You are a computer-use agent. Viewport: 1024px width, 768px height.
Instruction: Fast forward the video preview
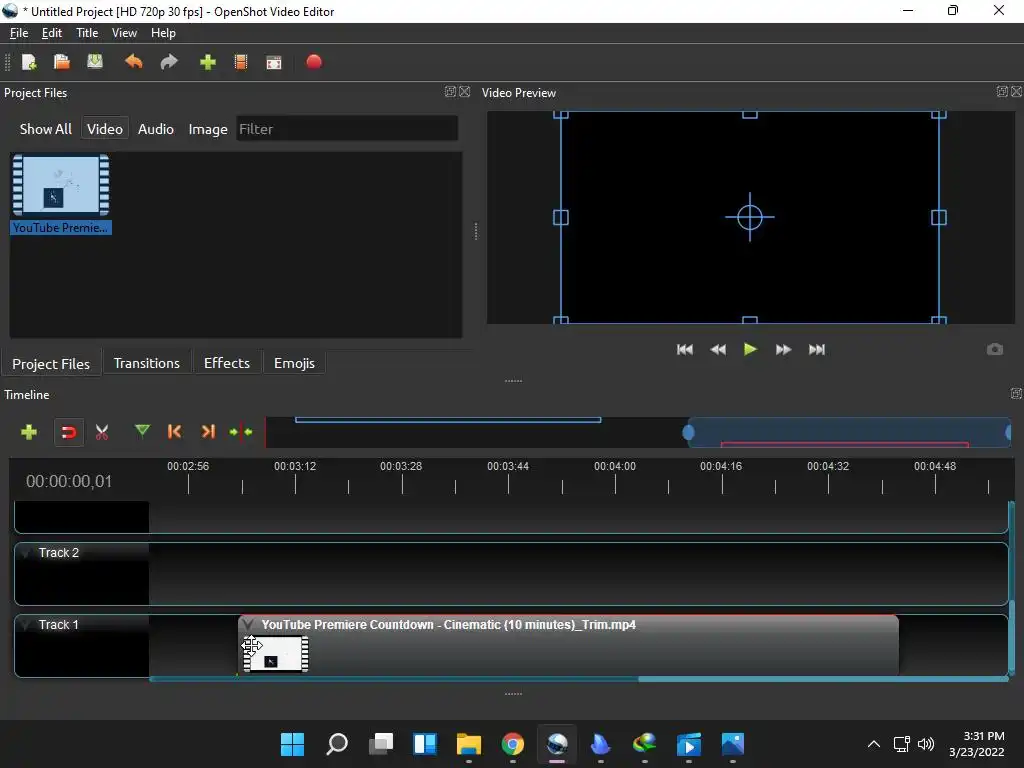point(783,349)
